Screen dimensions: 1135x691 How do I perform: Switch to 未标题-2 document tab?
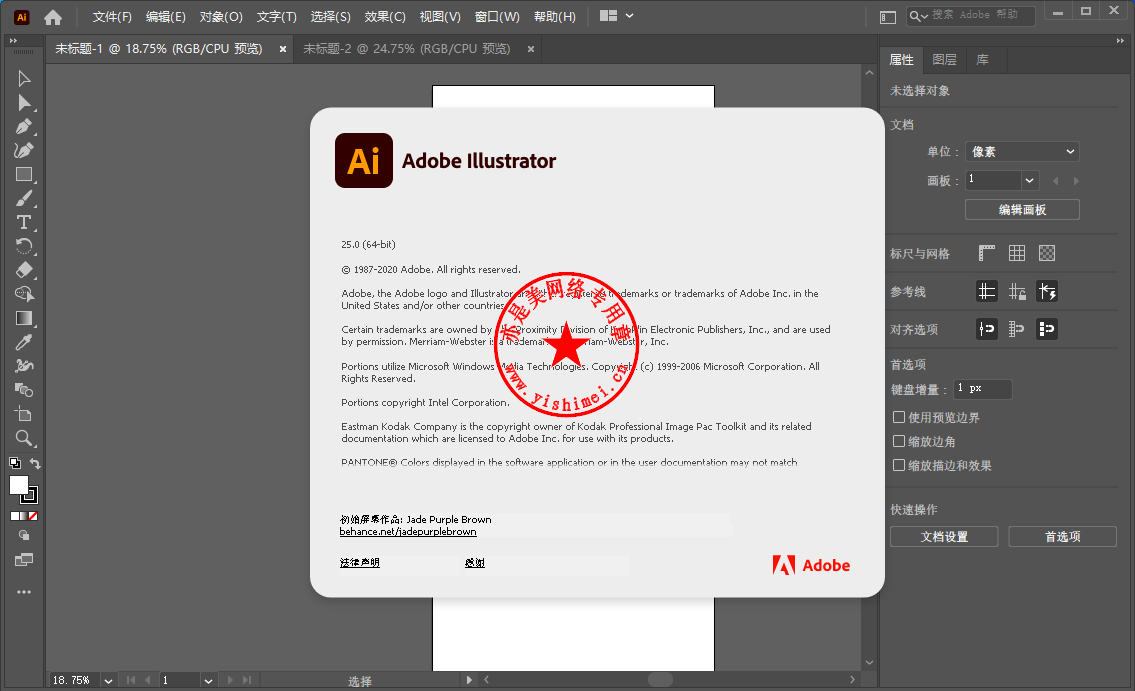coord(407,48)
